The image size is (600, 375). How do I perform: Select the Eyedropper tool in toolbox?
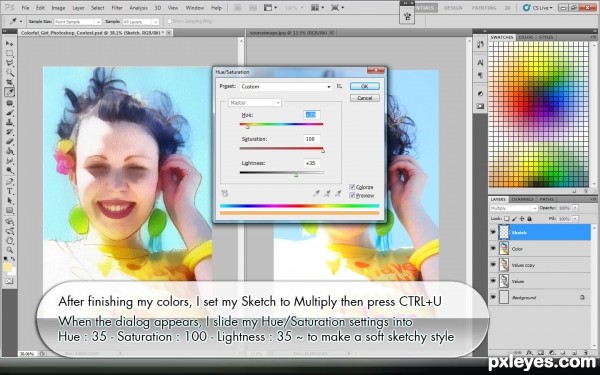coord(9,92)
